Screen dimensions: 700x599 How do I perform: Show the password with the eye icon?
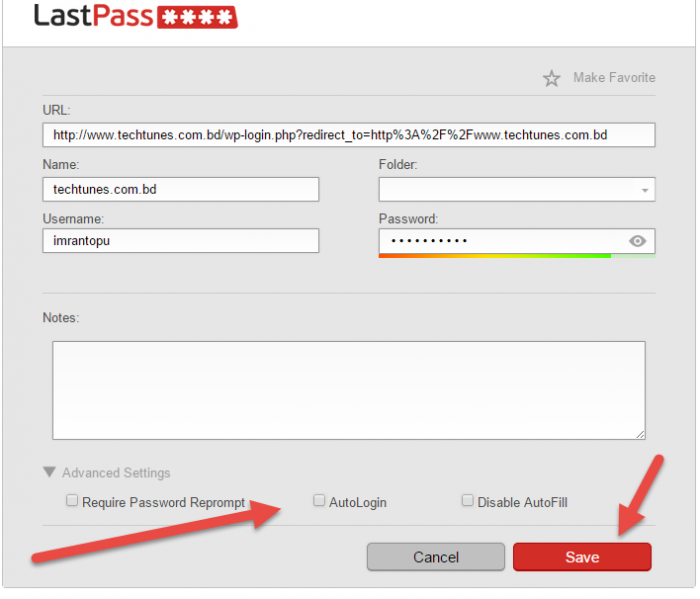coord(640,242)
